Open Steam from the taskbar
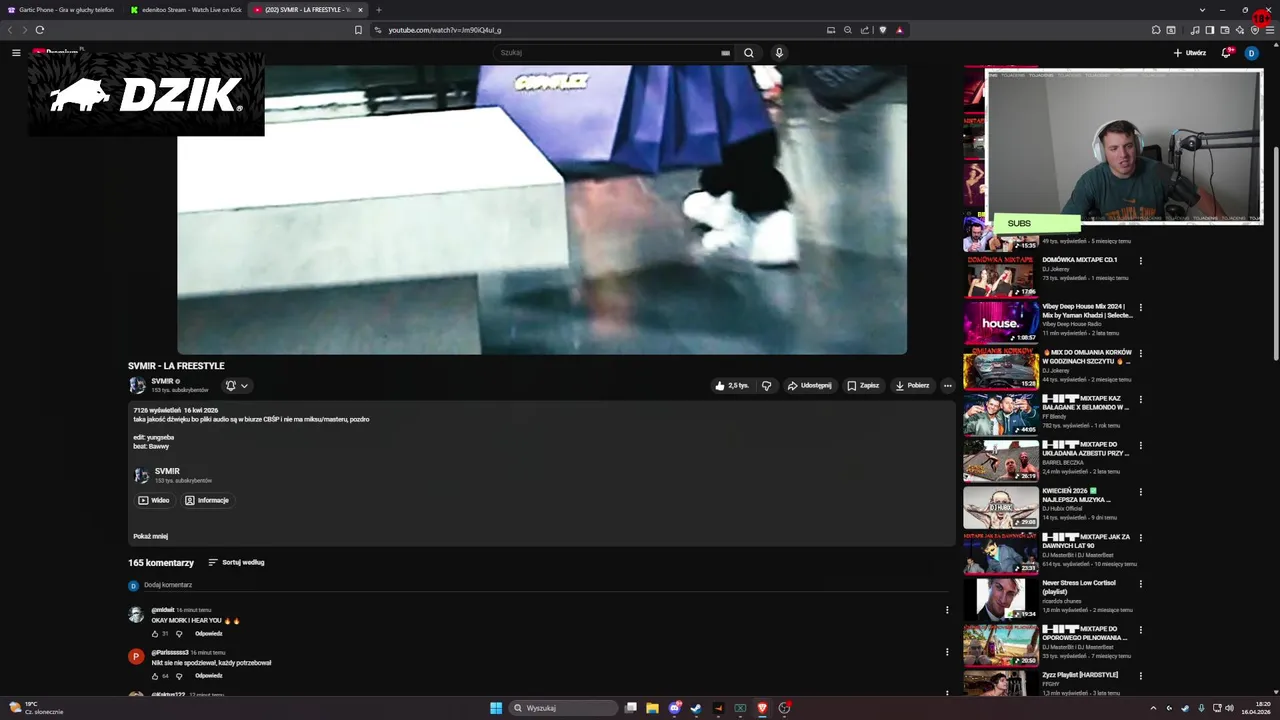This screenshot has height=720, width=1280. pyautogui.click(x=696, y=708)
